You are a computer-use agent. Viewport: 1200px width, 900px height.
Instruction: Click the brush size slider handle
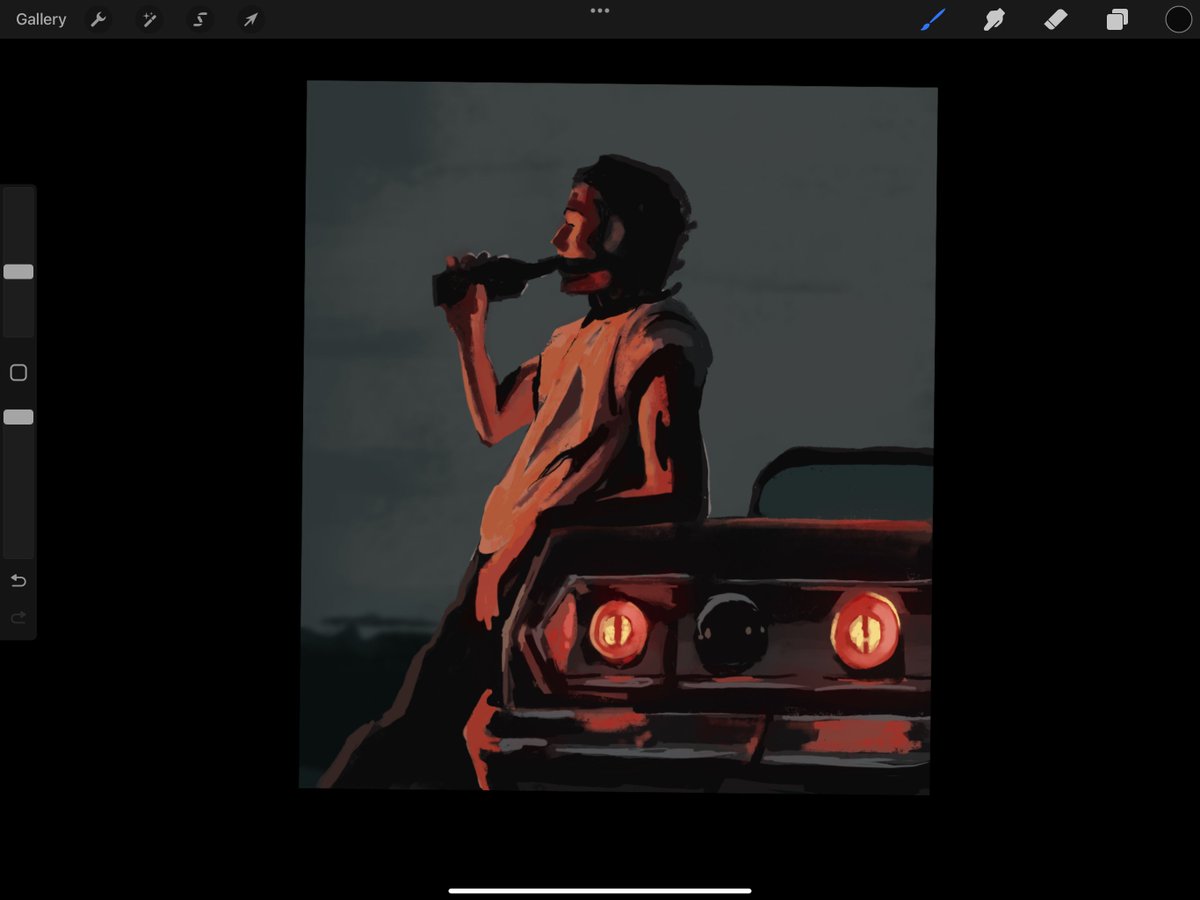click(x=18, y=272)
